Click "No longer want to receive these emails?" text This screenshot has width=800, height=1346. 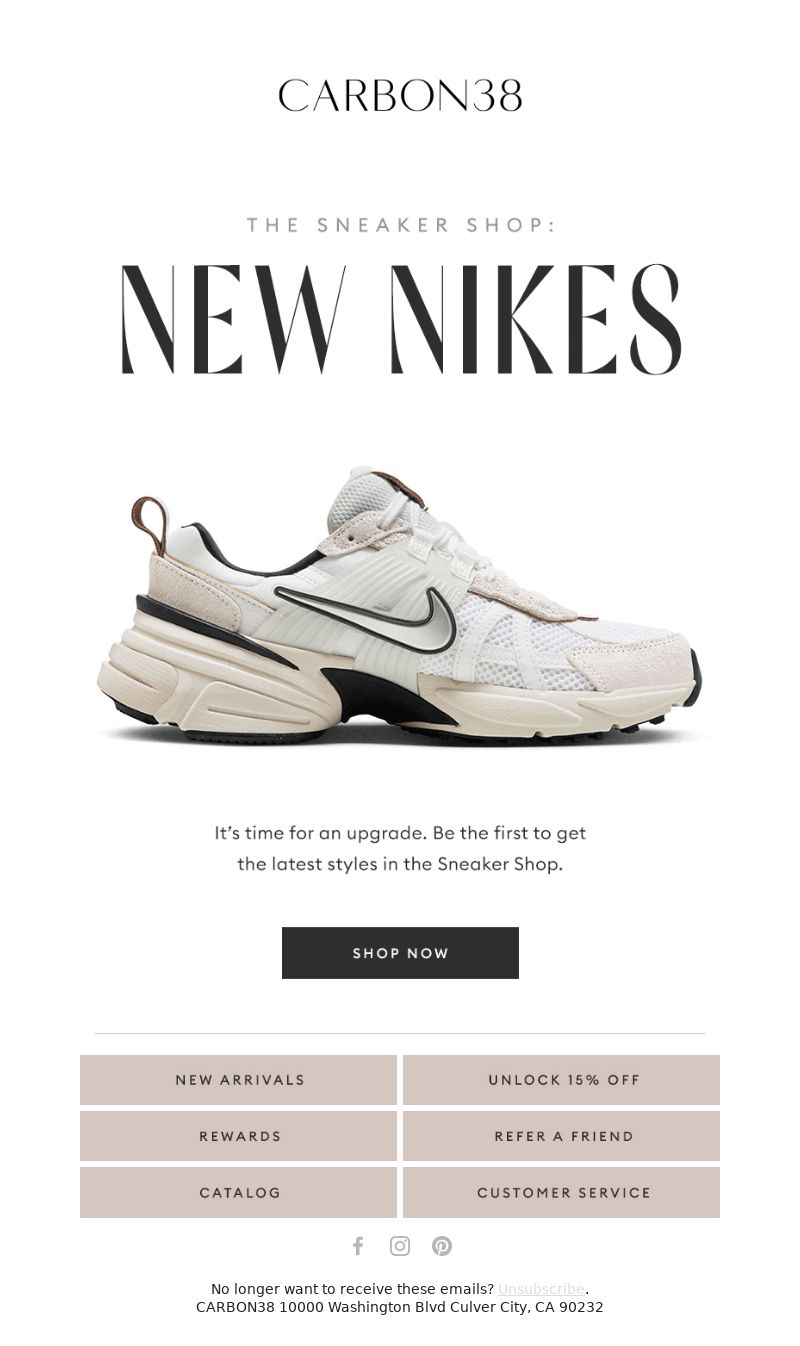(x=352, y=1289)
